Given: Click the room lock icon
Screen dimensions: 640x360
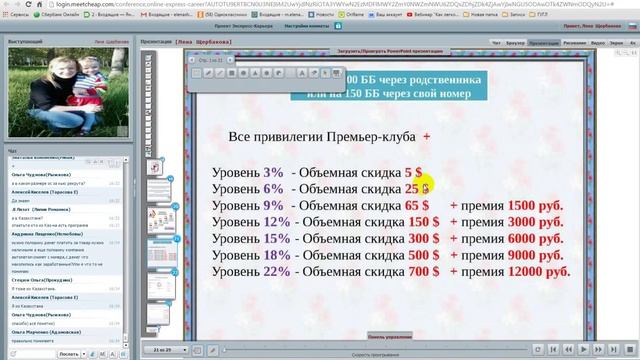Looking at the screenshot, I should (x=338, y=26).
